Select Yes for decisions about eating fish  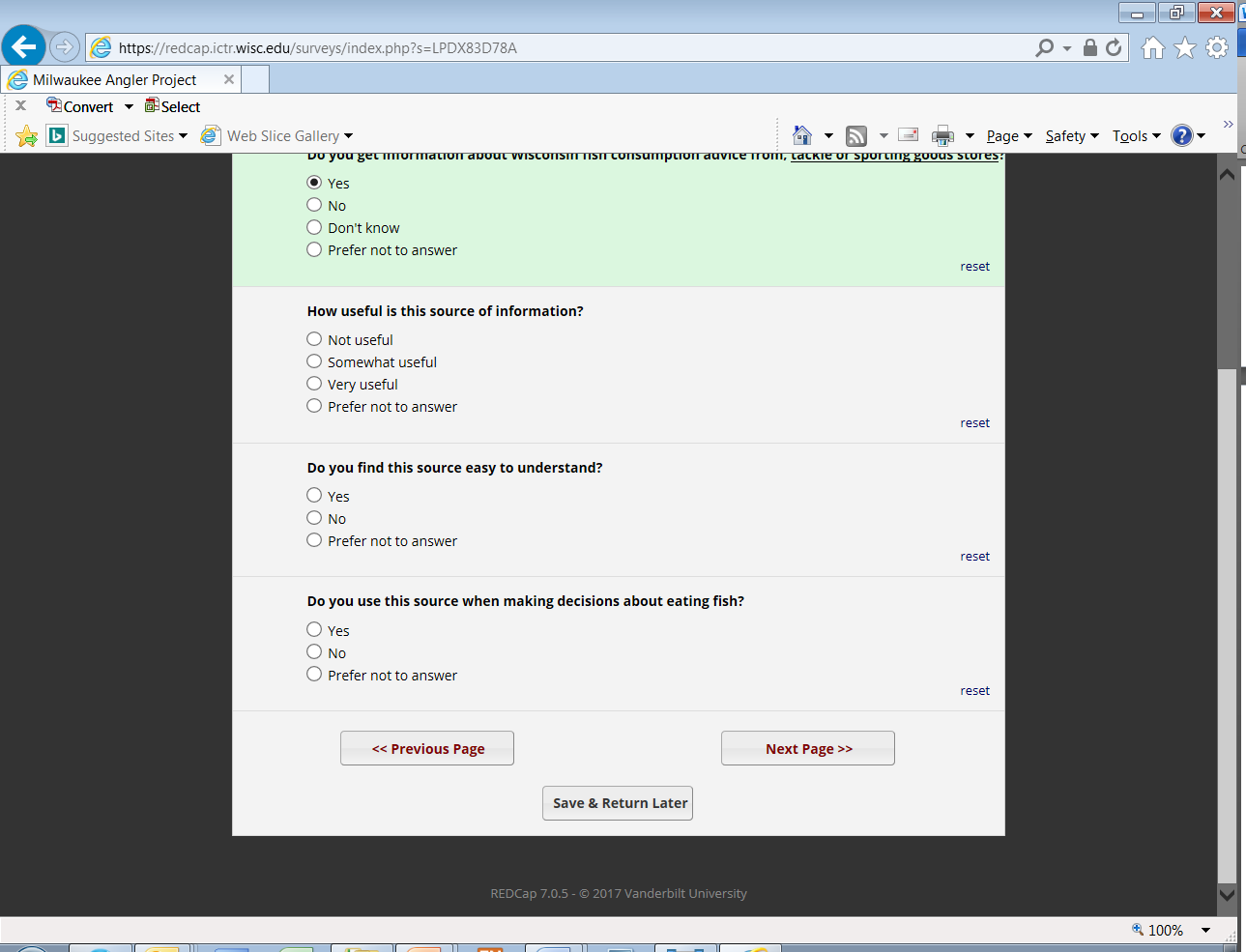point(314,629)
